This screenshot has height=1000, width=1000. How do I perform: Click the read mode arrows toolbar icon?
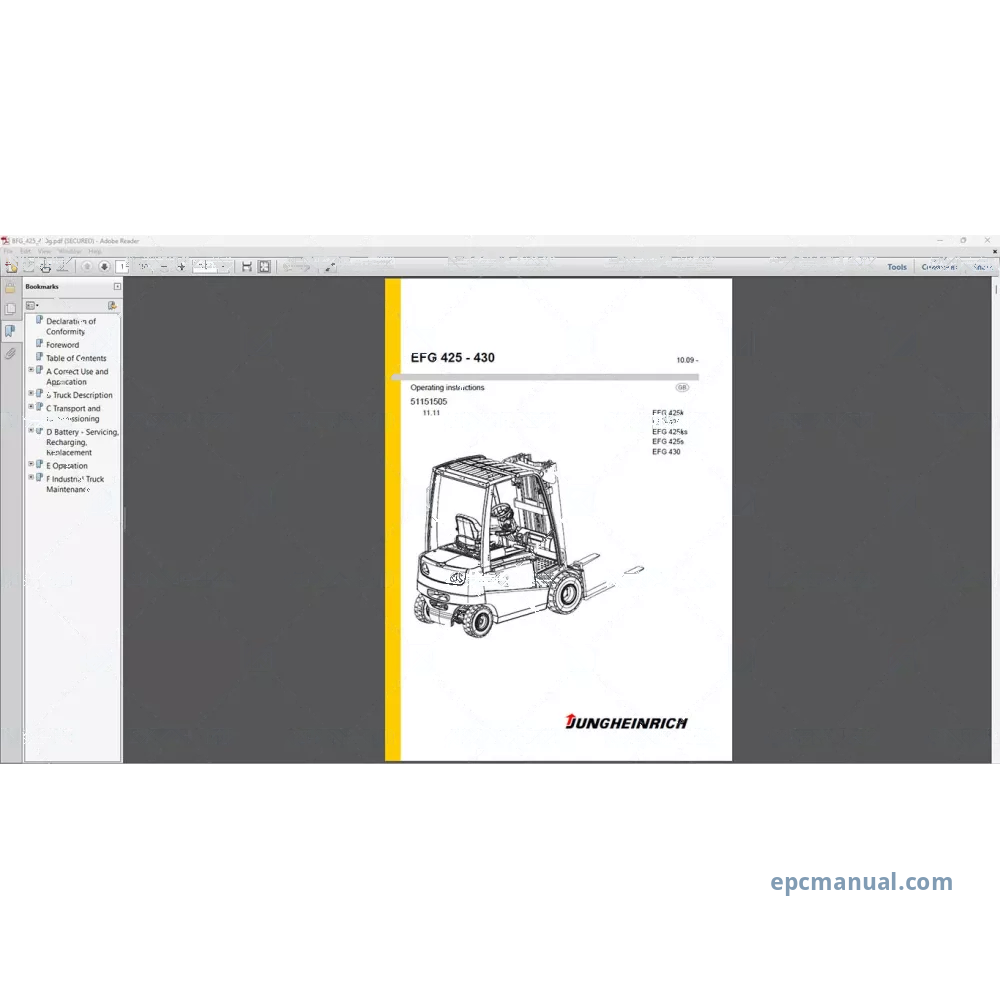330,267
